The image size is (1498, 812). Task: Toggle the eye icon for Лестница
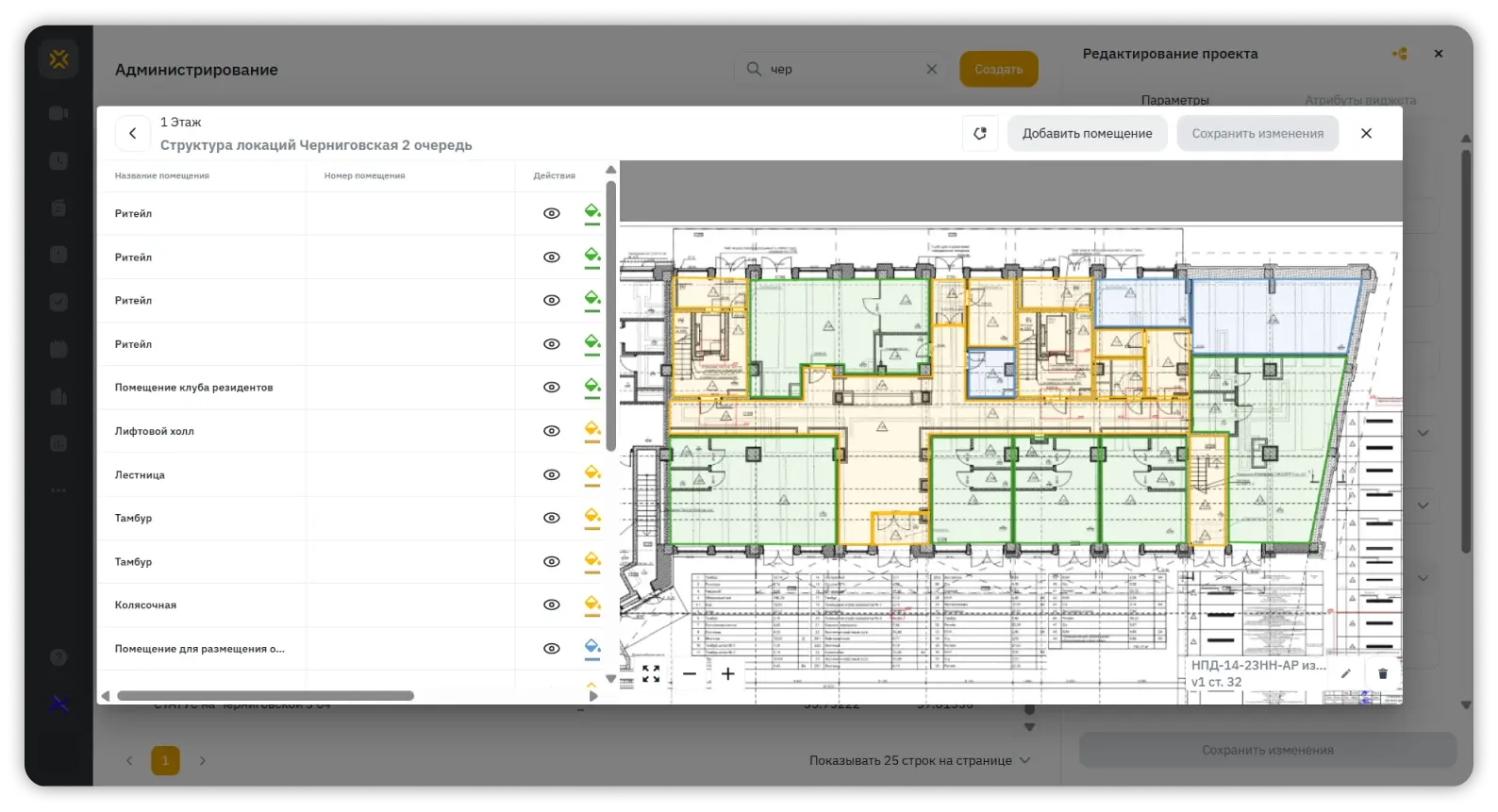point(552,475)
